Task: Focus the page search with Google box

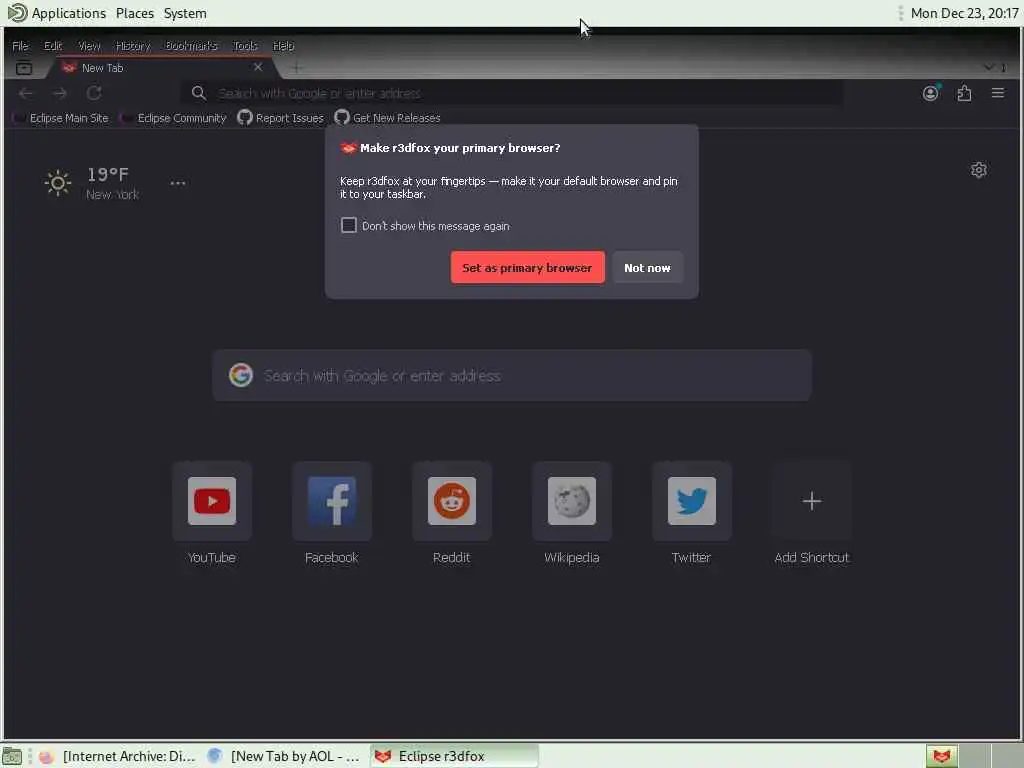Action: pos(512,376)
